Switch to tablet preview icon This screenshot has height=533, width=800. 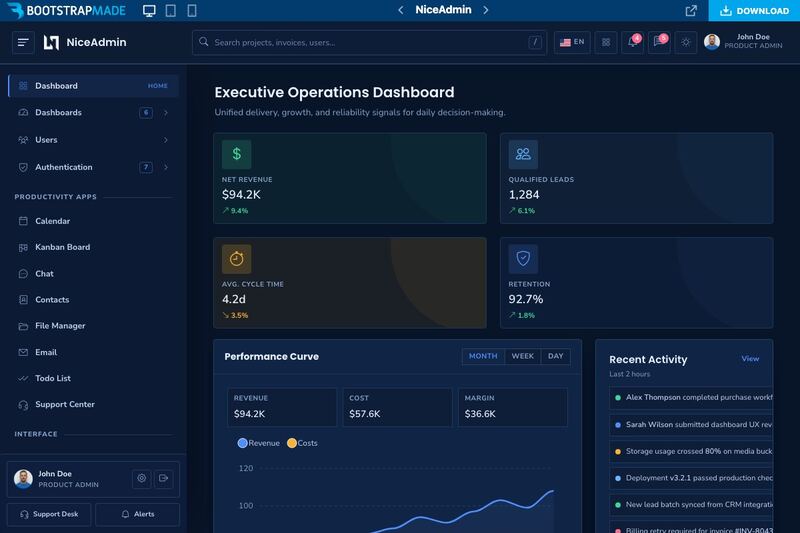click(x=170, y=11)
